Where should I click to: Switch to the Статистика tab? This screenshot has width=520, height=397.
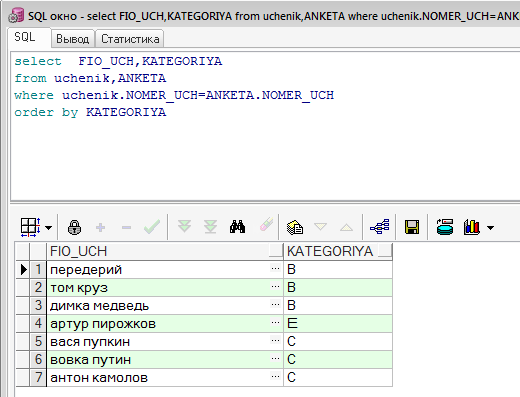coord(130,39)
